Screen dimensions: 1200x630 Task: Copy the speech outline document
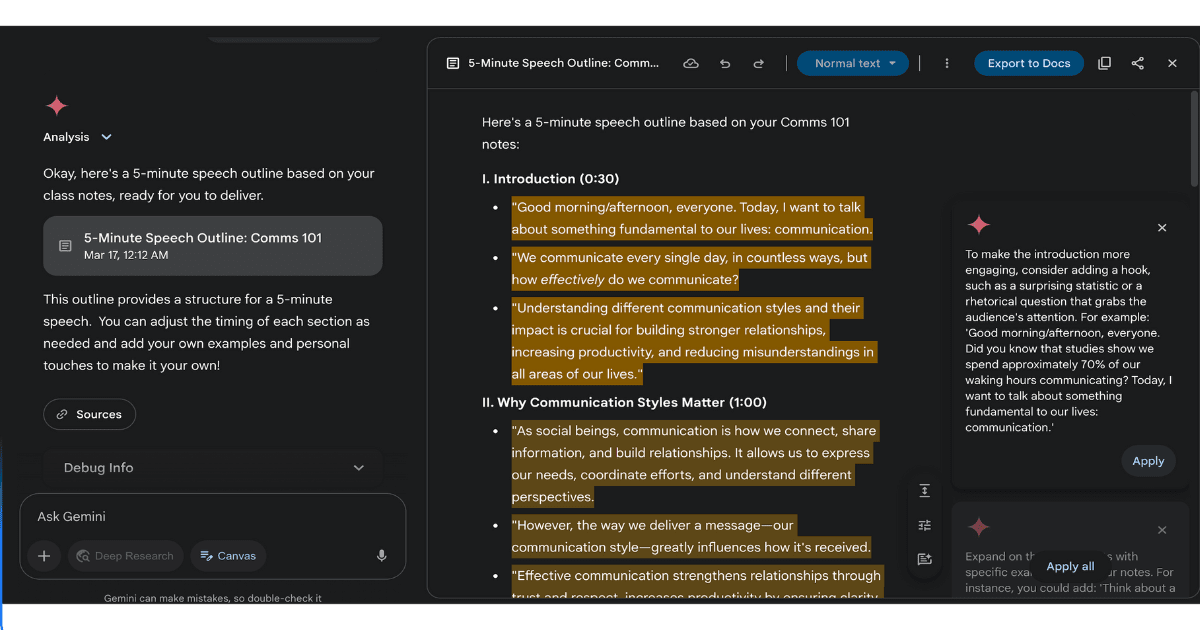(x=1104, y=63)
